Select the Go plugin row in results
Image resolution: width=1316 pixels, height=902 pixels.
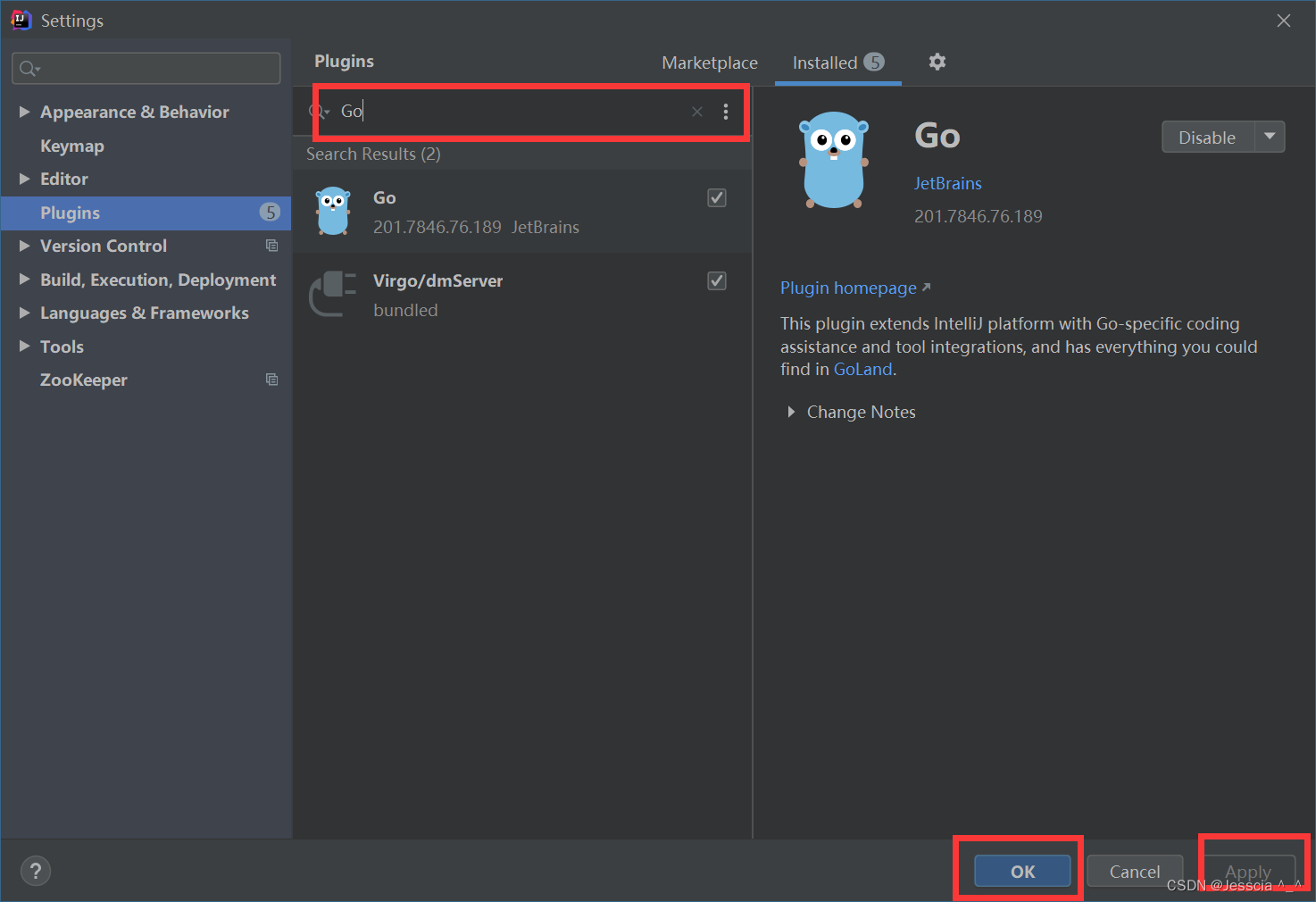pyautogui.click(x=522, y=212)
